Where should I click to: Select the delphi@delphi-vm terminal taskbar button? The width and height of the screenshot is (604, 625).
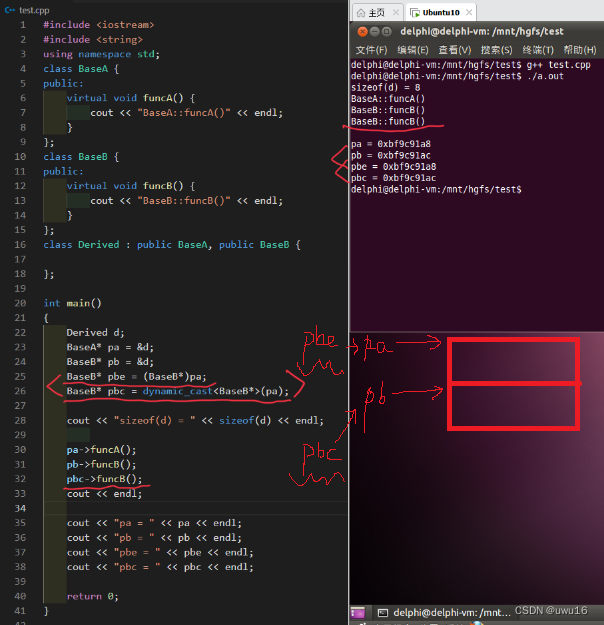tap(444, 612)
